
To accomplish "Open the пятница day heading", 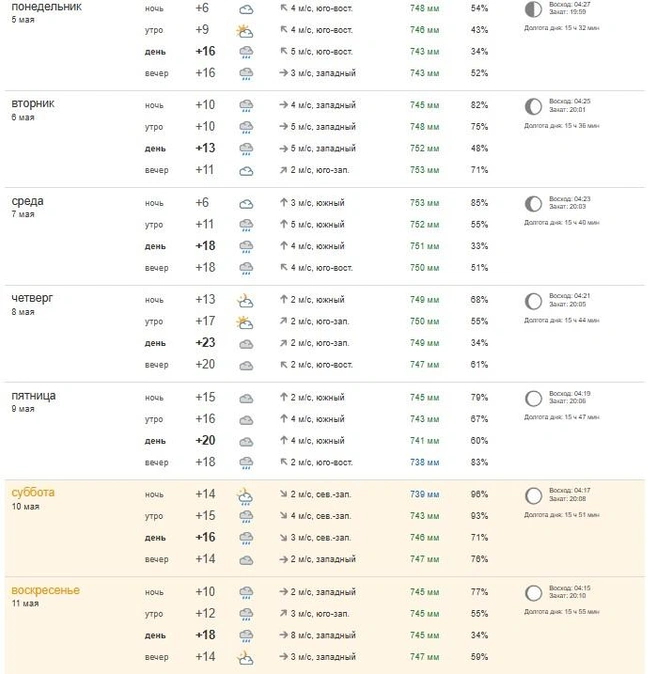I will tap(34, 395).
